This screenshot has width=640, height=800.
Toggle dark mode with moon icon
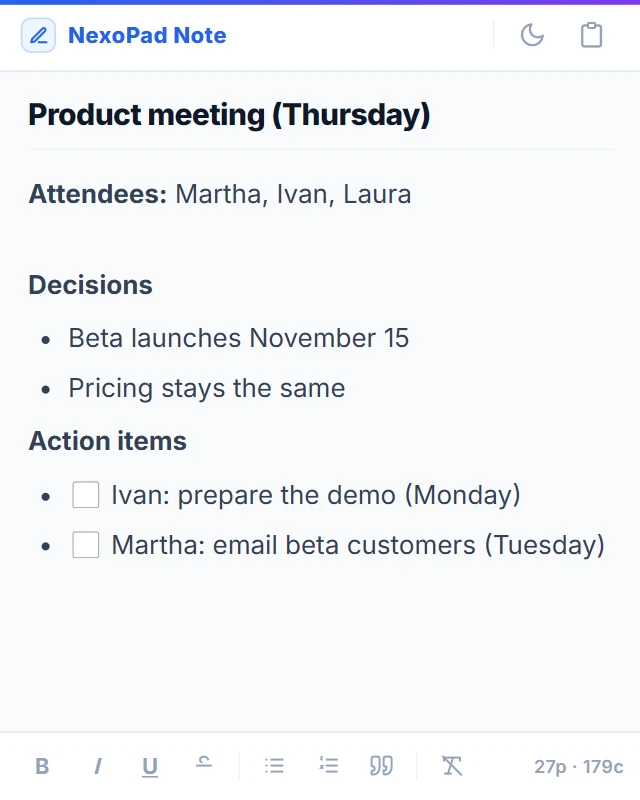532,35
